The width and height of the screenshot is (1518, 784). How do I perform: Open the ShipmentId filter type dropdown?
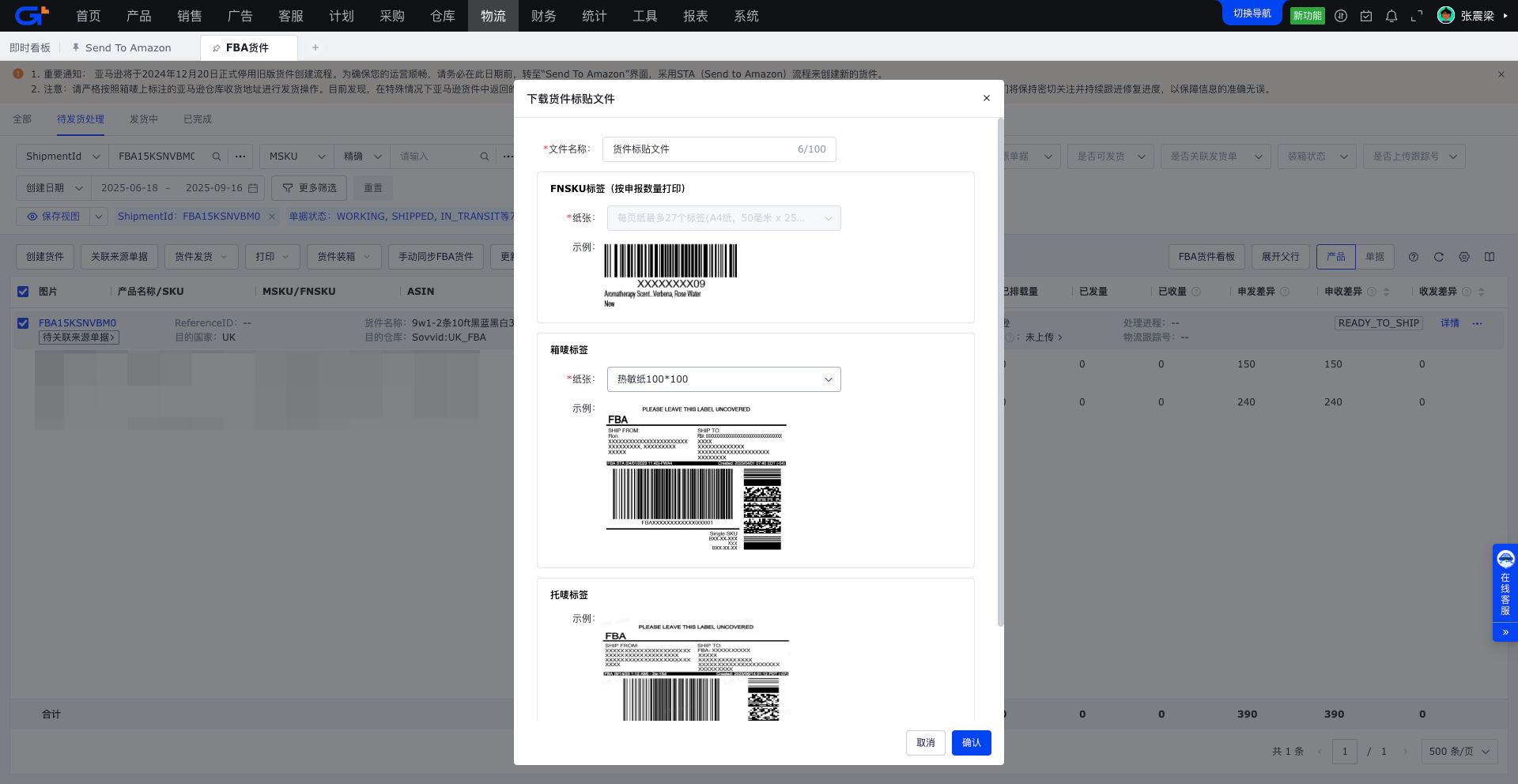tap(63, 156)
